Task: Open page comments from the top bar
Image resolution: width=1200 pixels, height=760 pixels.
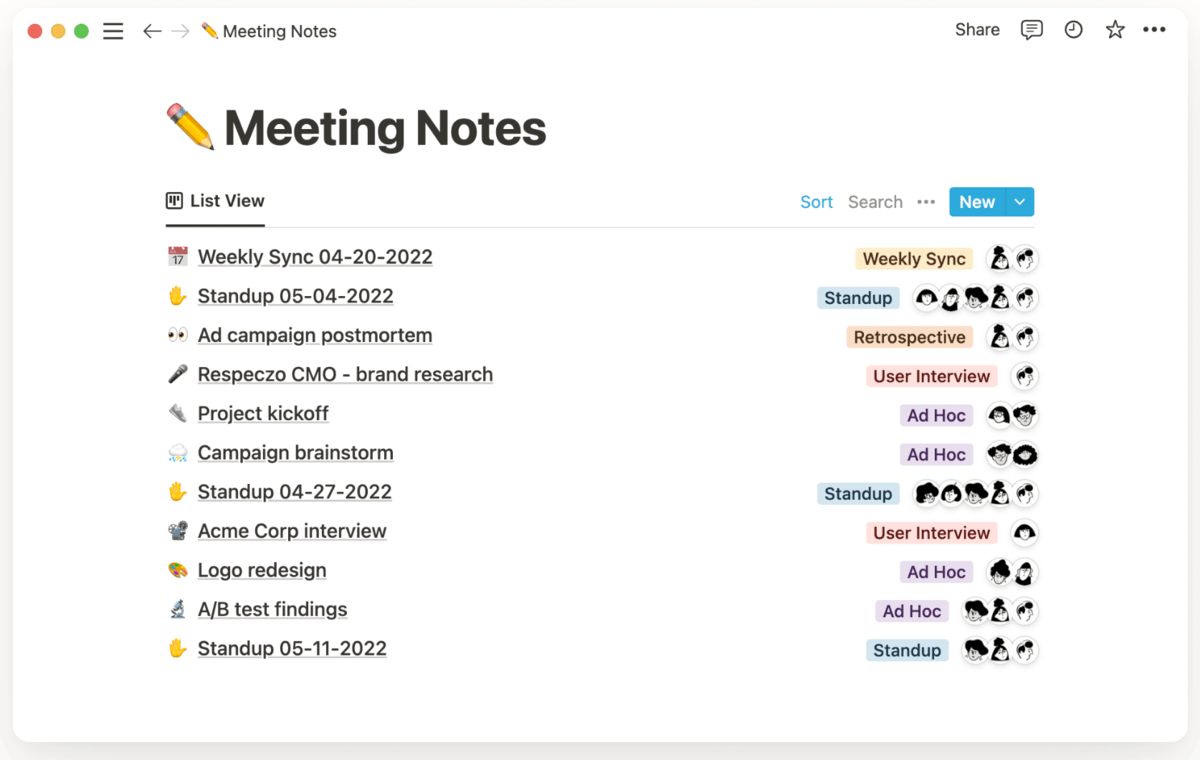Action: [1032, 30]
